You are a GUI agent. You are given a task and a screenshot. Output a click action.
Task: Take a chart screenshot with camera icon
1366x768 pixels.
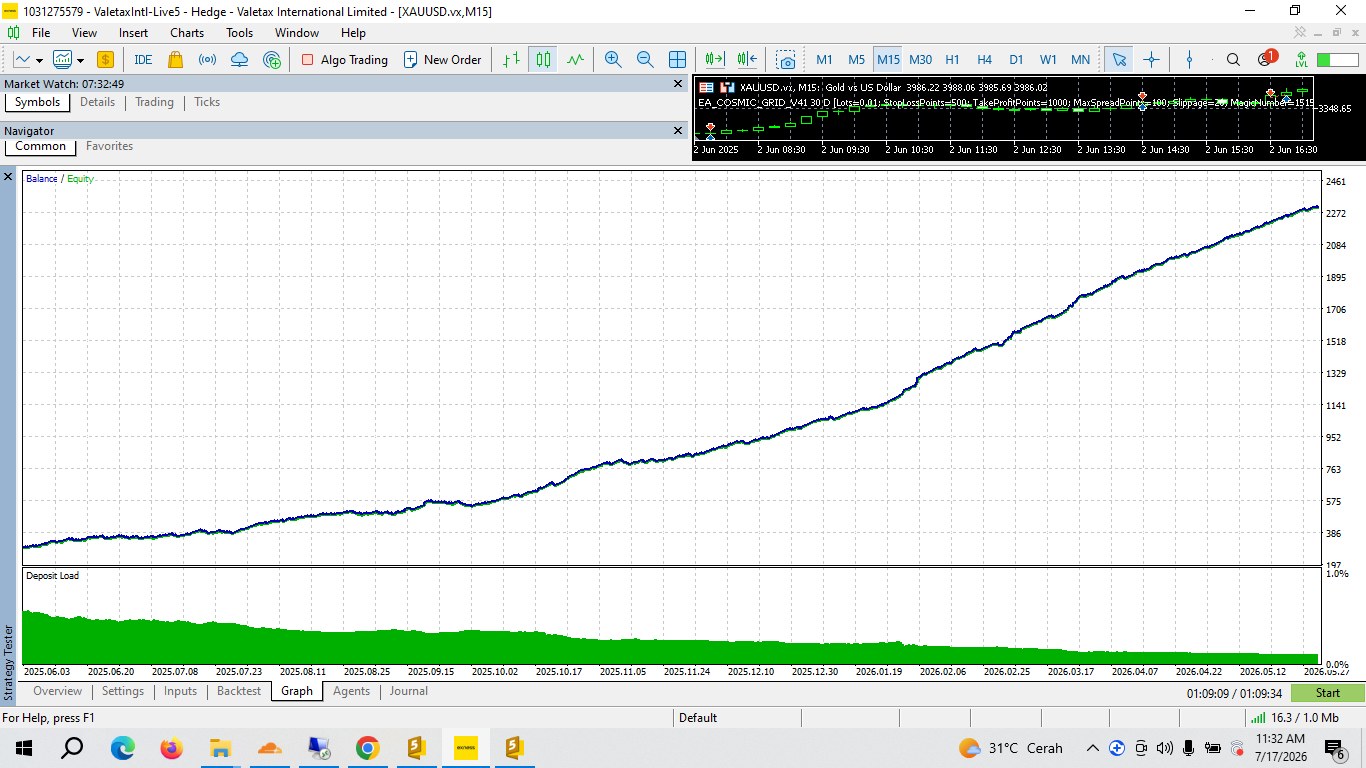(x=786, y=60)
